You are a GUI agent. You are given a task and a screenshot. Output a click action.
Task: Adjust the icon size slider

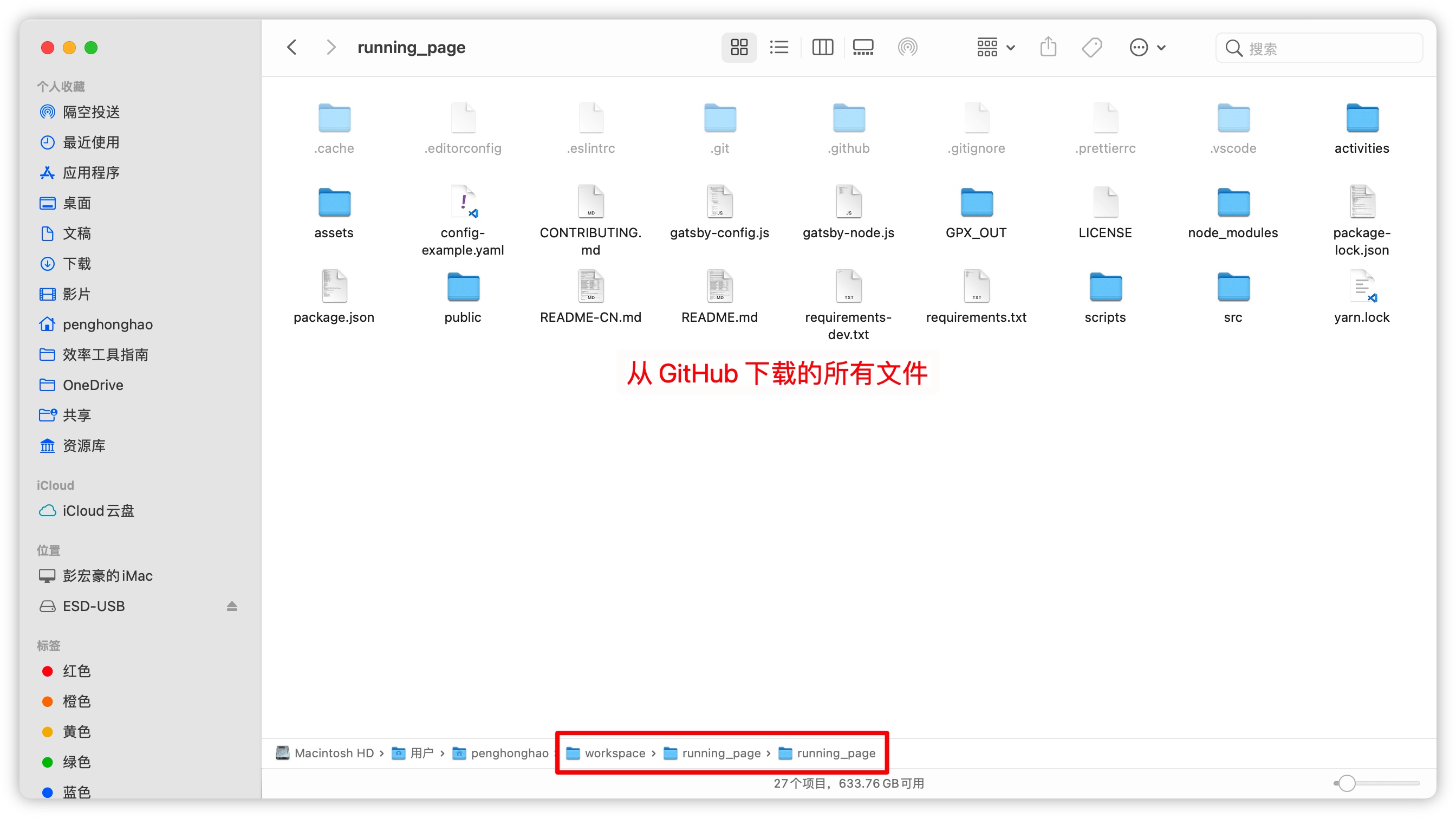coord(1347,783)
